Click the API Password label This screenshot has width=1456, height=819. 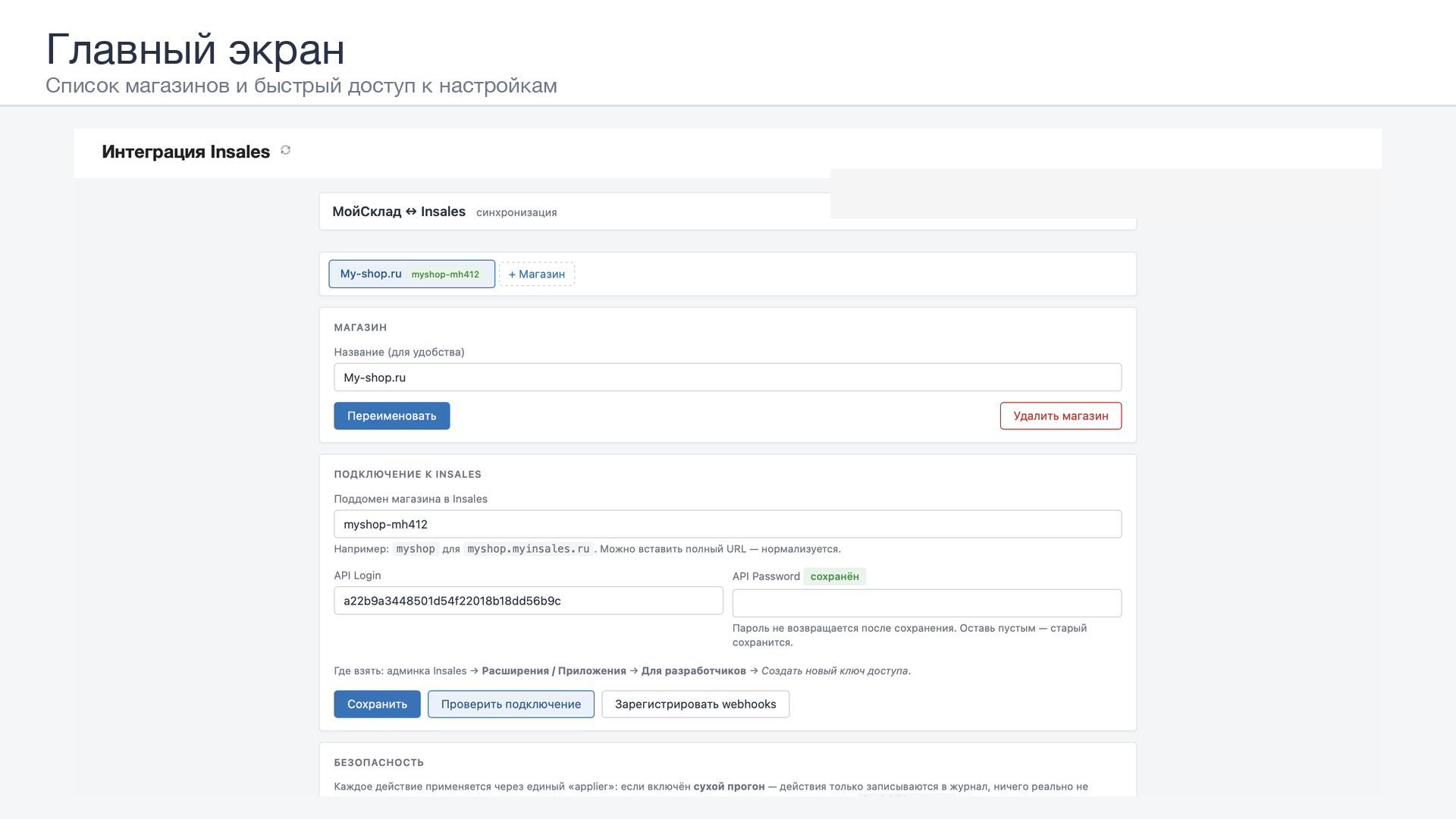tap(766, 576)
